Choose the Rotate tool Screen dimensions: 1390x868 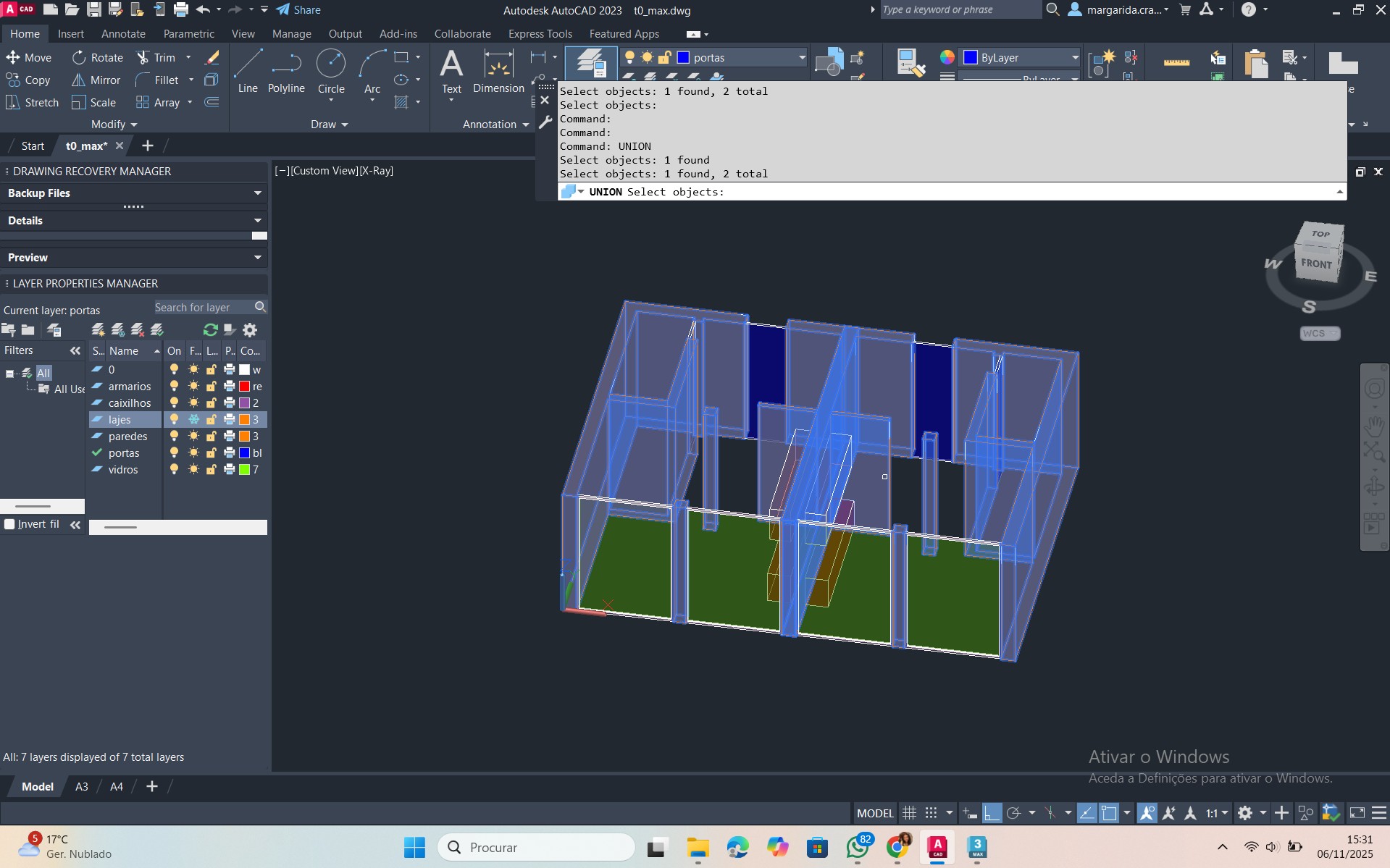(x=98, y=58)
